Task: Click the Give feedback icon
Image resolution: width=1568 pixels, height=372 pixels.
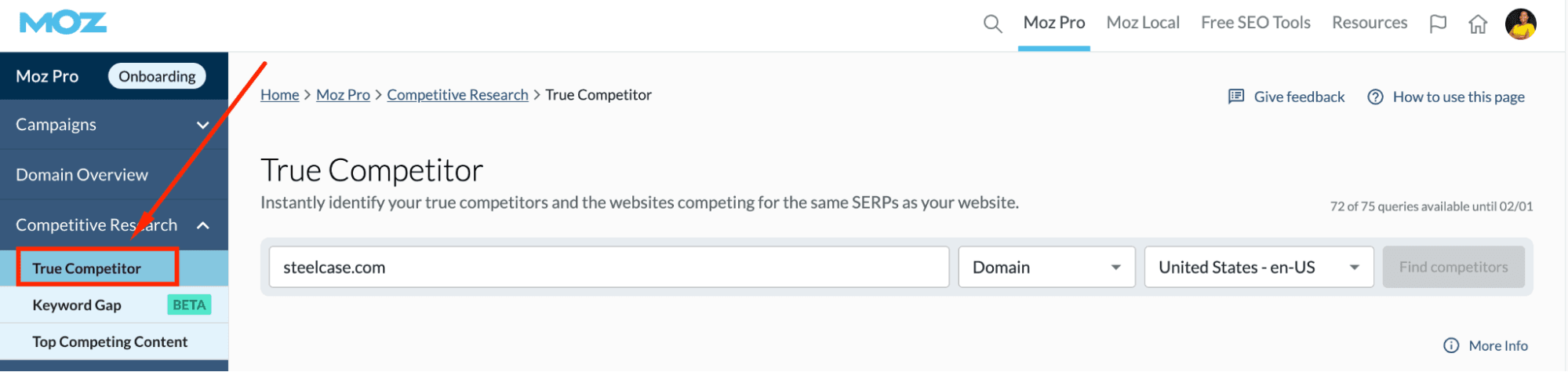Action: coord(1236,97)
